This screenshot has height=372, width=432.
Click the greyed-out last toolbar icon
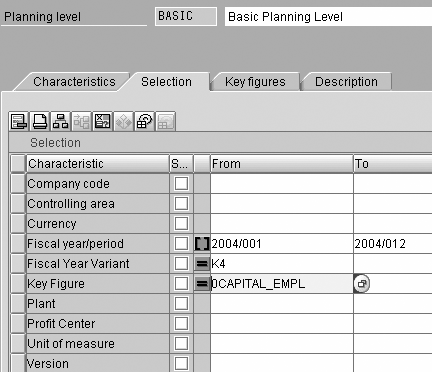click(165, 121)
